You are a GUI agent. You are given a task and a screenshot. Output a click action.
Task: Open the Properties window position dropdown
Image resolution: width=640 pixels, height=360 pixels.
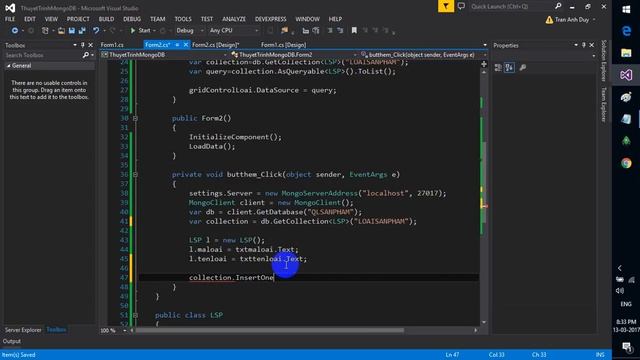click(576, 45)
